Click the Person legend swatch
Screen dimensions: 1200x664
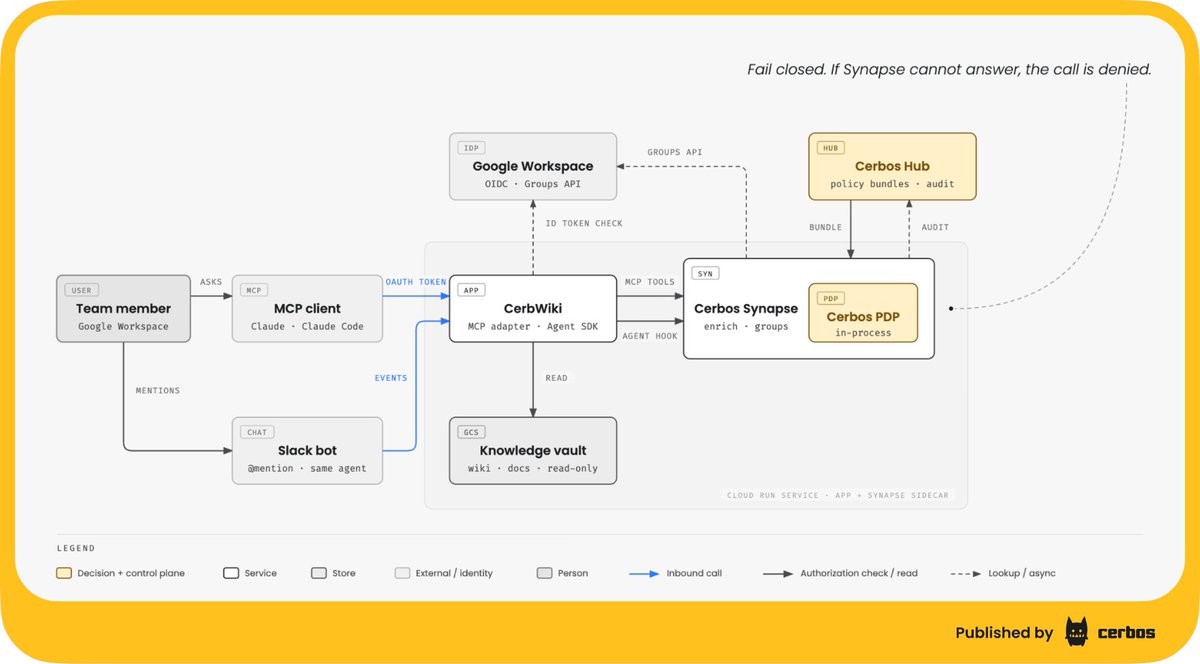[x=544, y=573]
